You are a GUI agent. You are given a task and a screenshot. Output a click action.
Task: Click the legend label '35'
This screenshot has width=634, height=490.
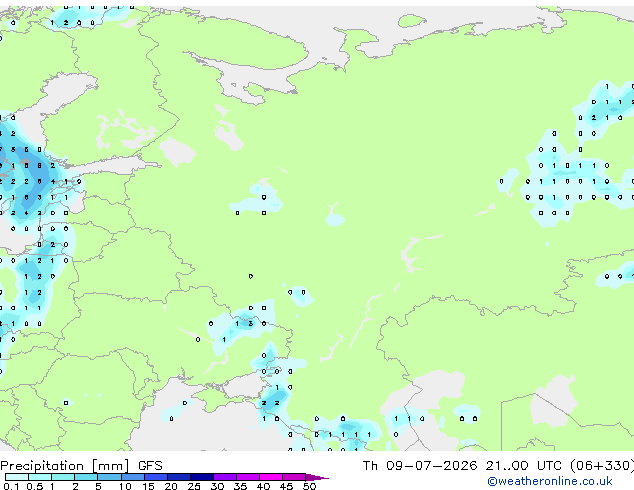(x=241, y=486)
